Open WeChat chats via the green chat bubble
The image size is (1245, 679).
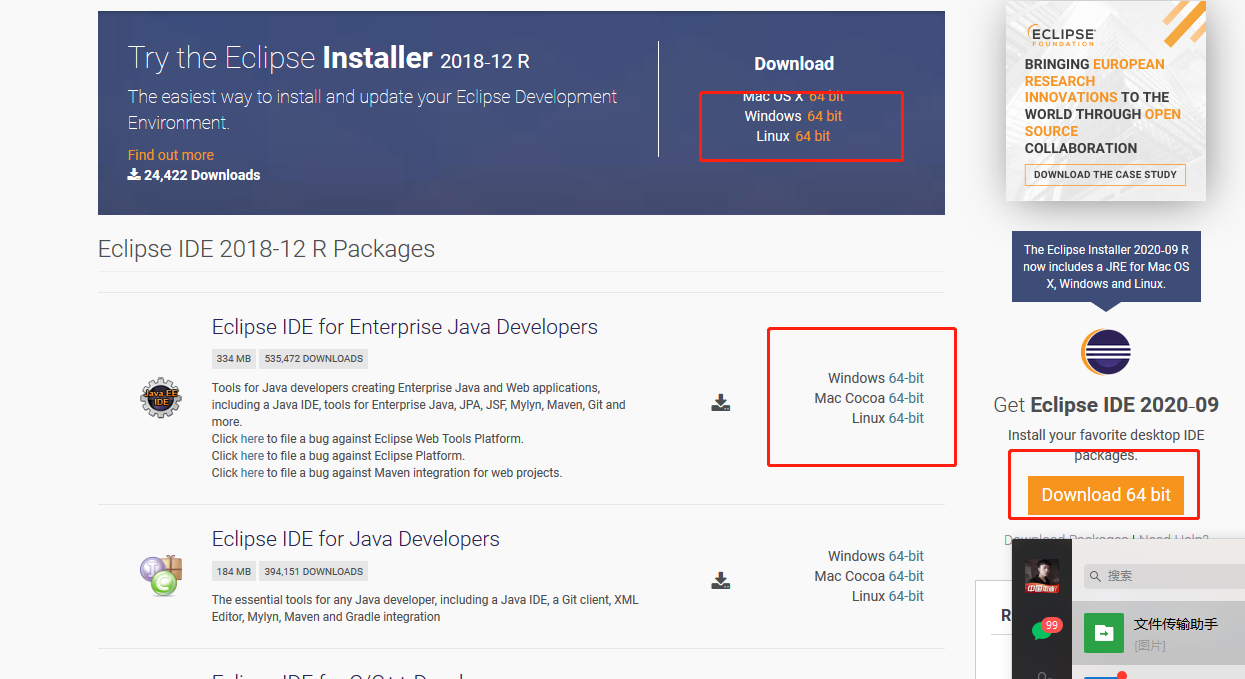coord(1042,632)
